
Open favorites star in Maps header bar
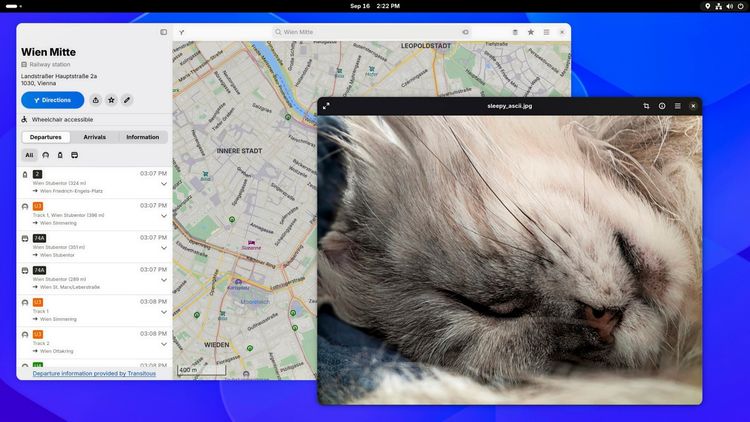[531, 32]
